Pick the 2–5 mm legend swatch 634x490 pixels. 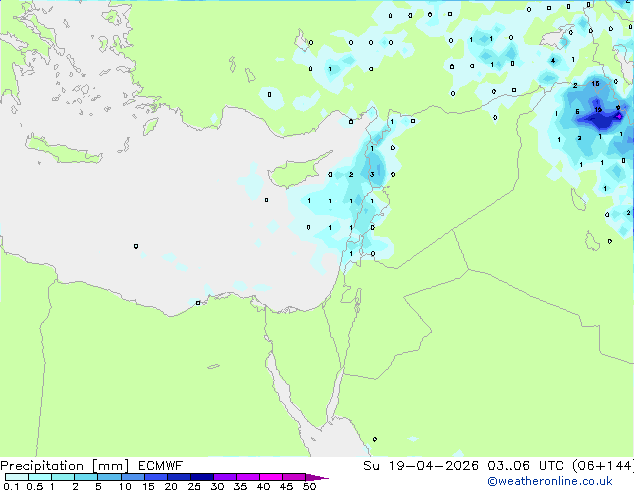(86, 477)
